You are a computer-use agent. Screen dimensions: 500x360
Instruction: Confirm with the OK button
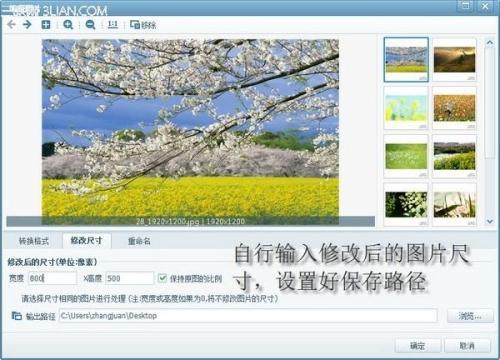coord(418,346)
